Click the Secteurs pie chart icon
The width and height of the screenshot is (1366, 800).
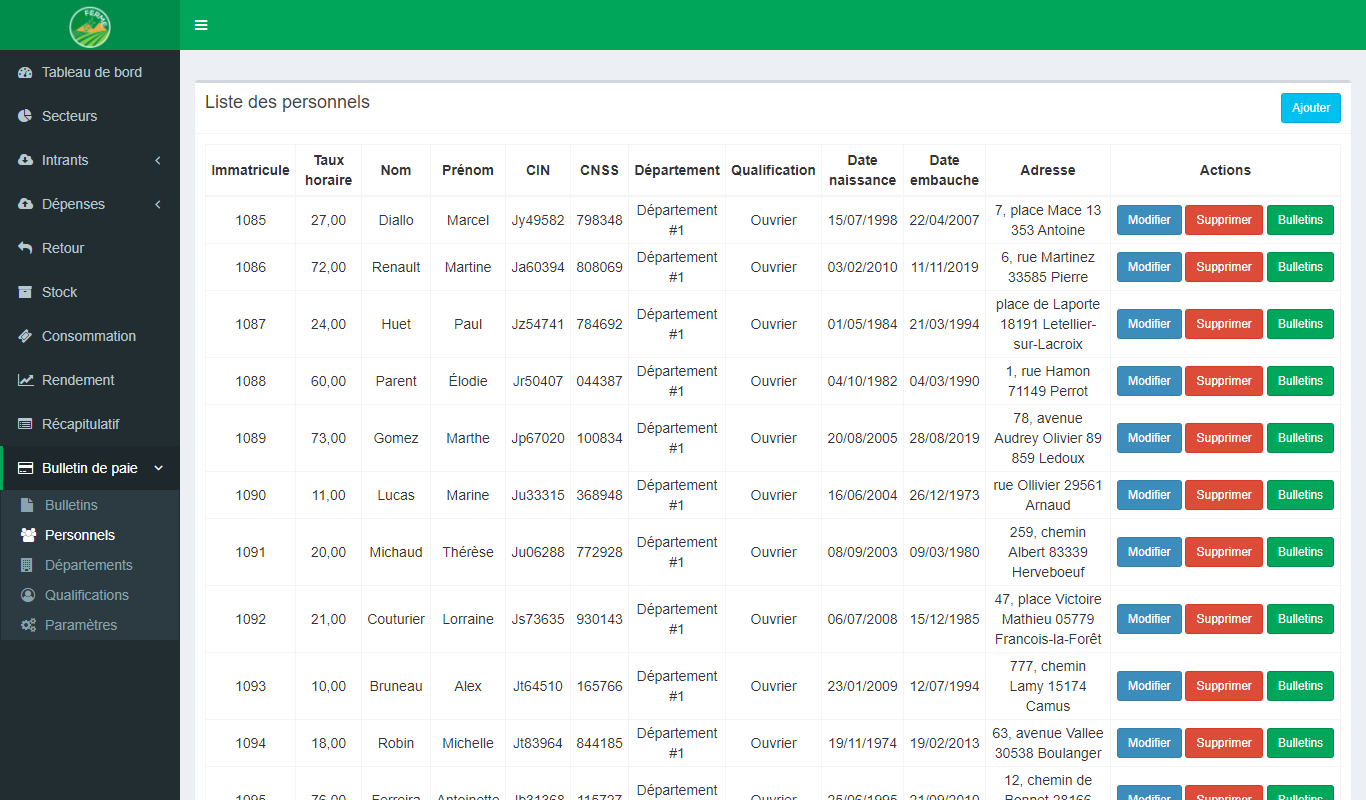click(25, 116)
